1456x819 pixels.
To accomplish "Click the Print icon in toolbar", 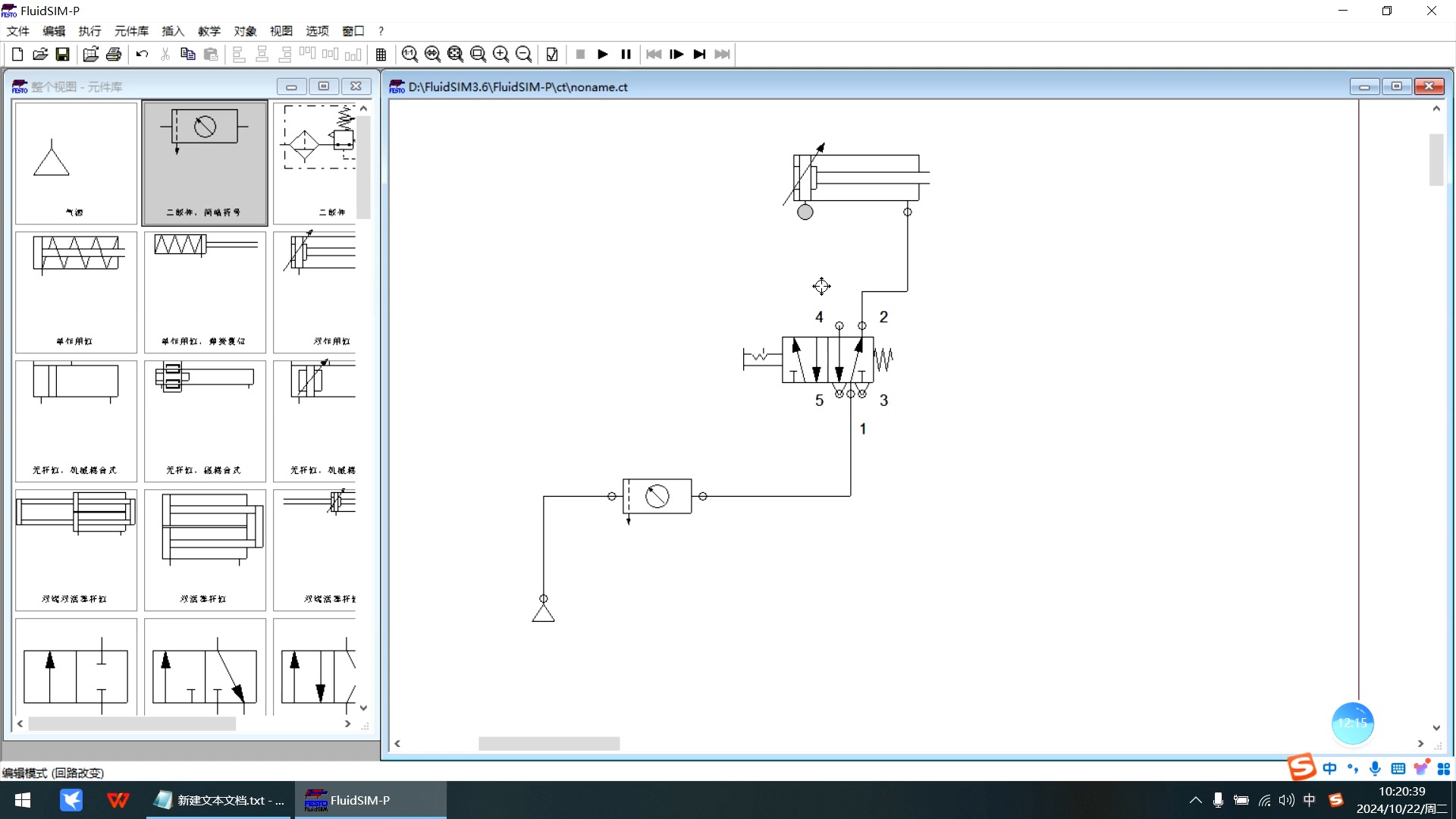I will 114,54.
